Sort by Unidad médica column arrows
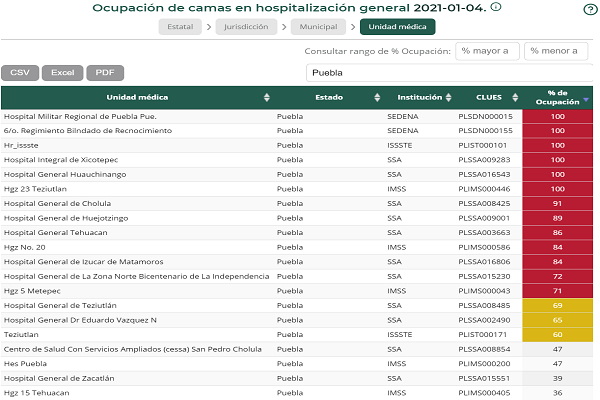The image size is (600, 400). point(267,98)
